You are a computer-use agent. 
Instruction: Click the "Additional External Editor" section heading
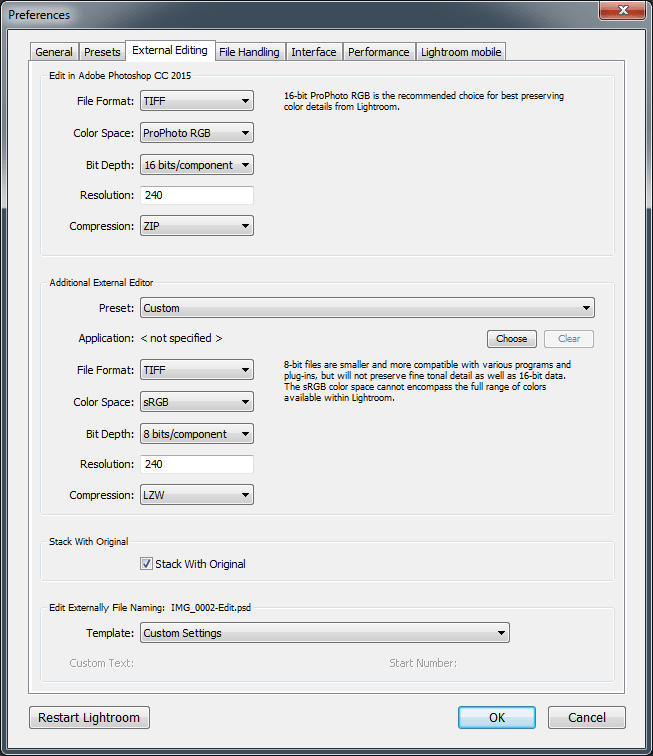click(x=101, y=283)
